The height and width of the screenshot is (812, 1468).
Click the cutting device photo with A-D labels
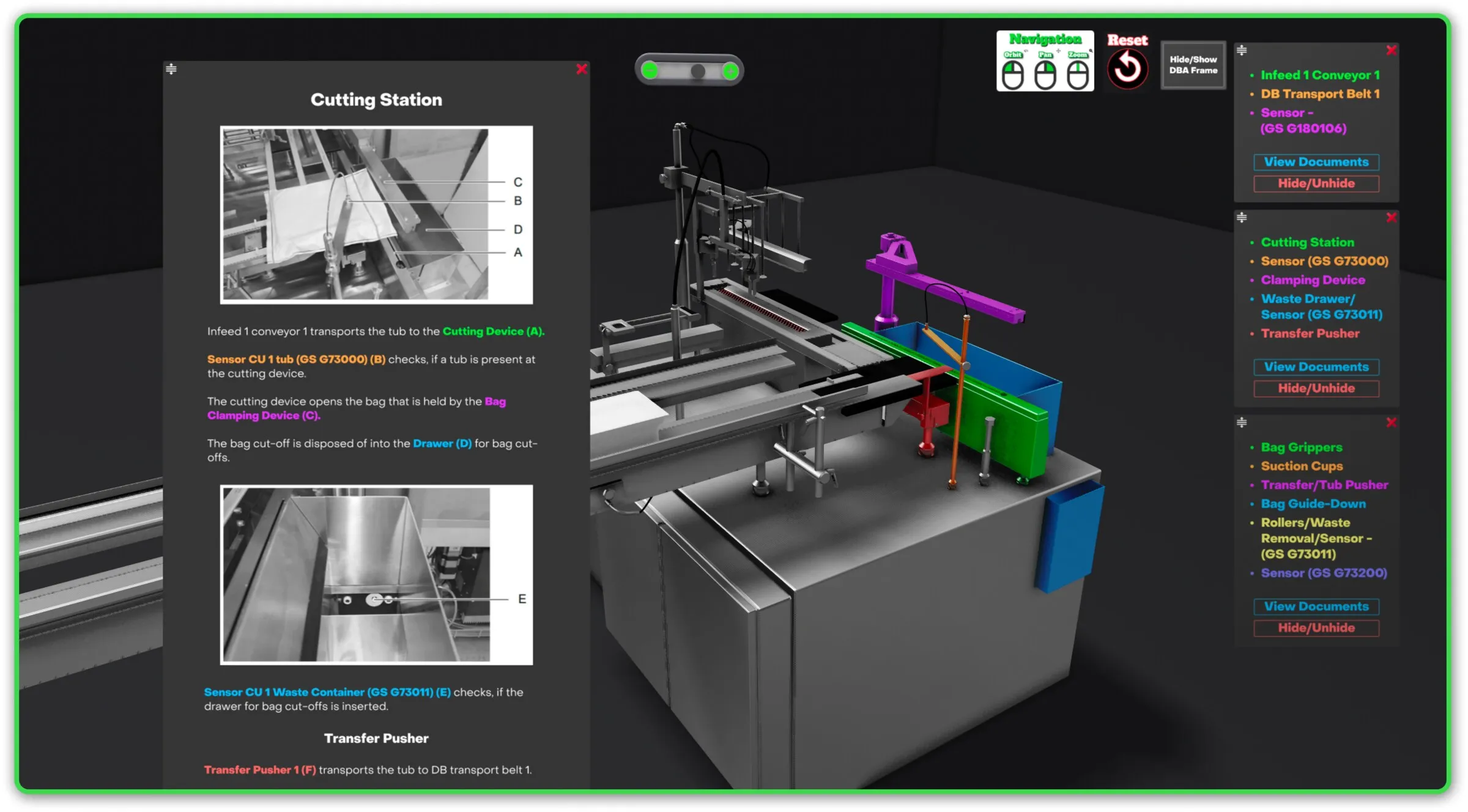point(376,215)
